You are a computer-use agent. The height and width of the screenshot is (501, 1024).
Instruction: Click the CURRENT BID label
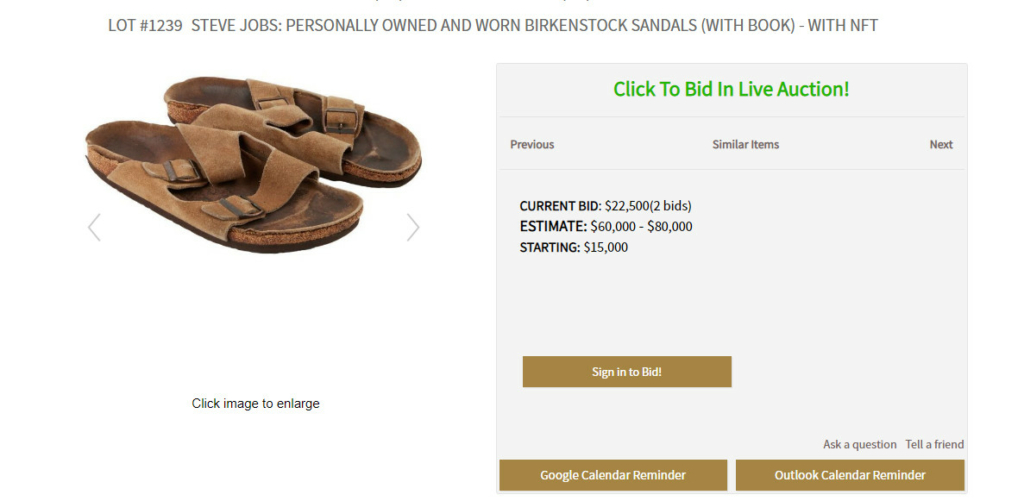coord(560,206)
